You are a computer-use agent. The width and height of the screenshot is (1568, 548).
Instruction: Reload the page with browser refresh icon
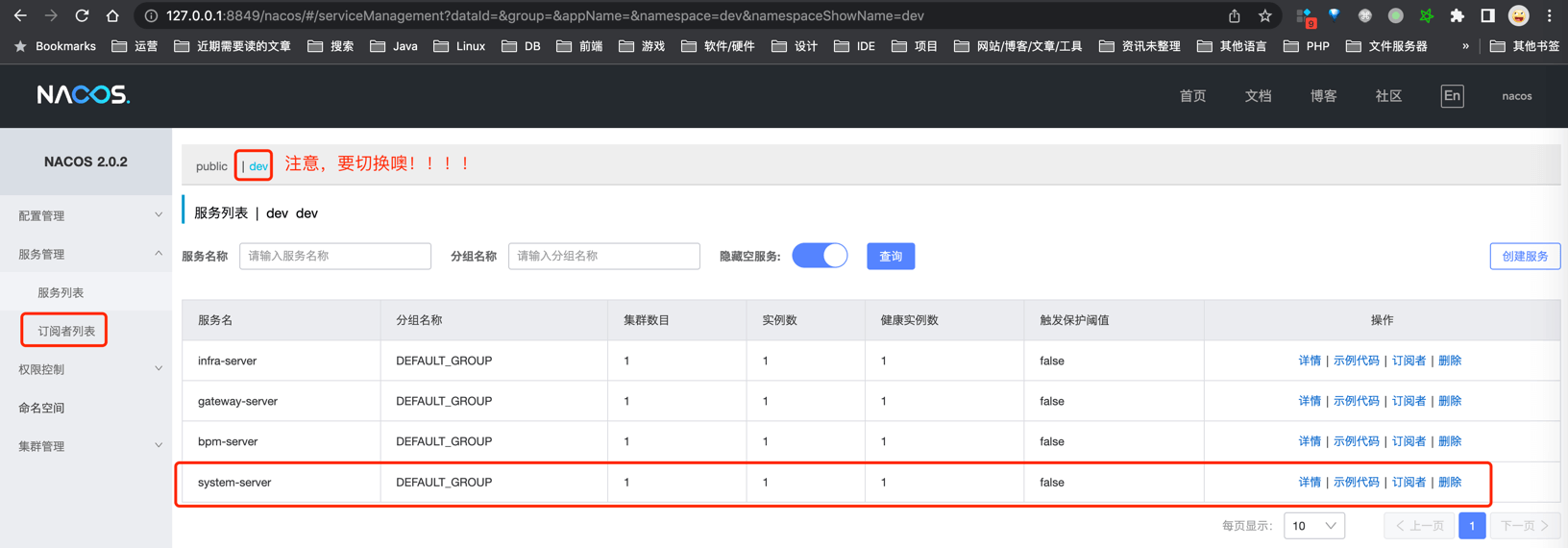click(x=82, y=15)
